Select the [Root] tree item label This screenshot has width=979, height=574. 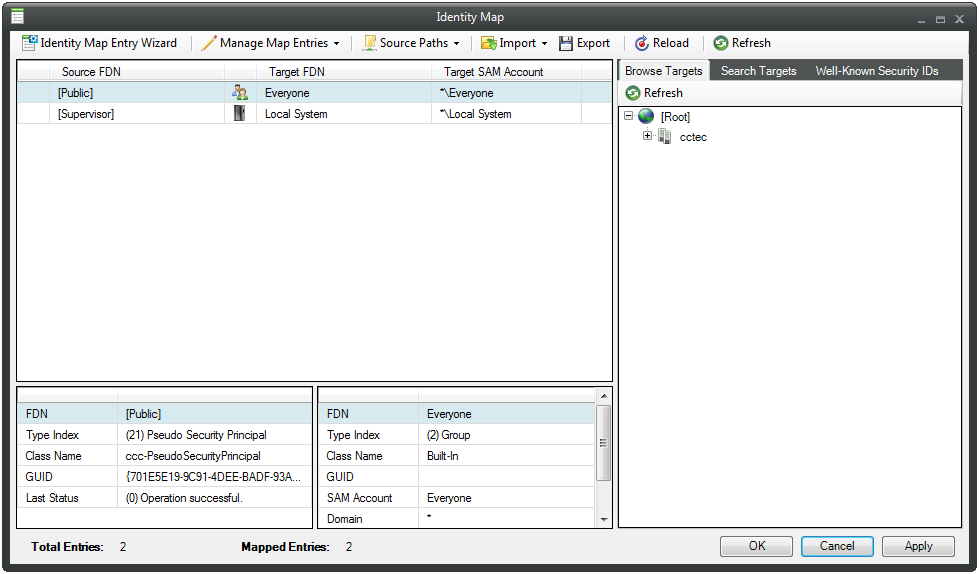(675, 117)
